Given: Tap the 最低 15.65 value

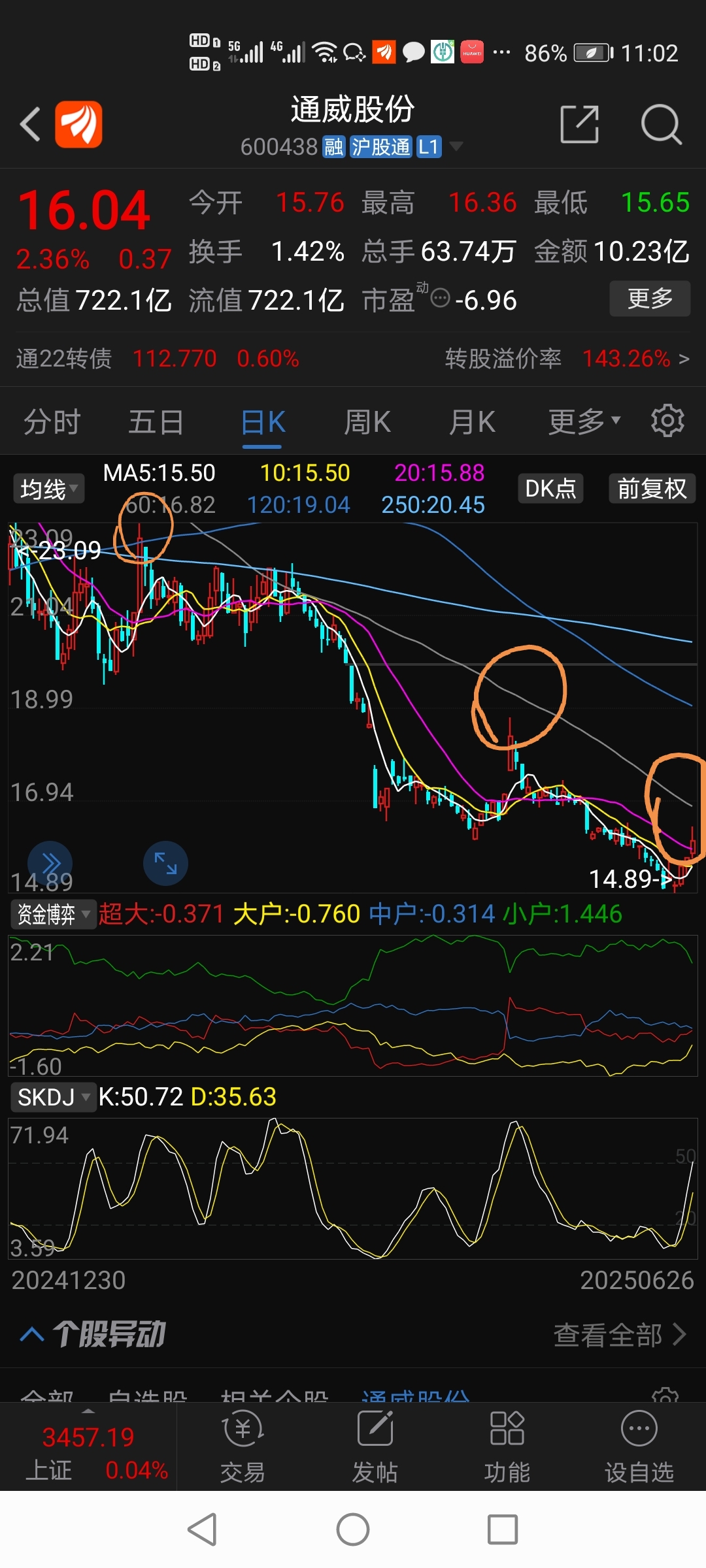Looking at the screenshot, I should [612, 203].
